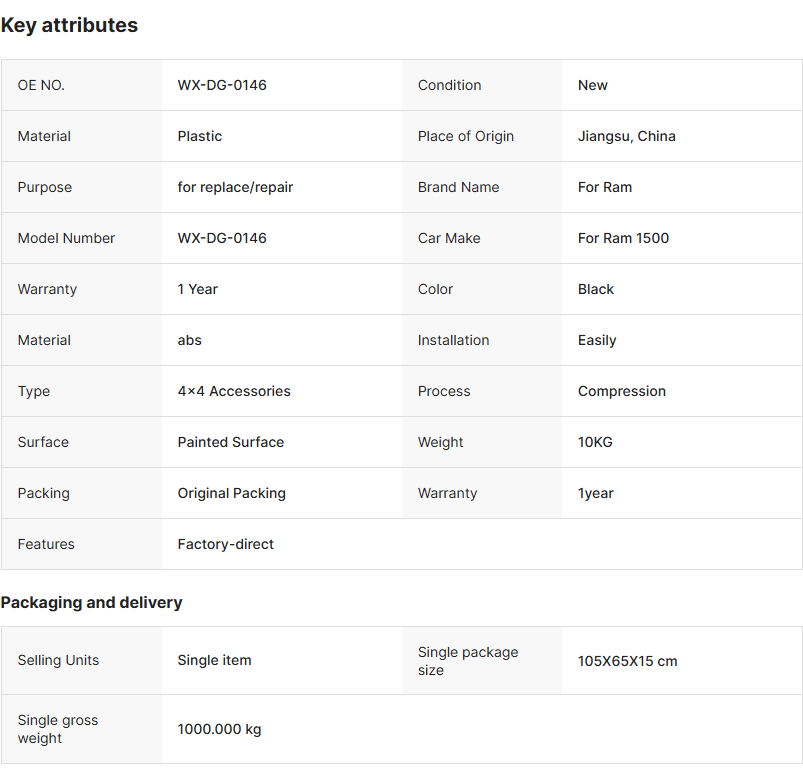
Task: Select the Original Packing value
Action: point(232,493)
